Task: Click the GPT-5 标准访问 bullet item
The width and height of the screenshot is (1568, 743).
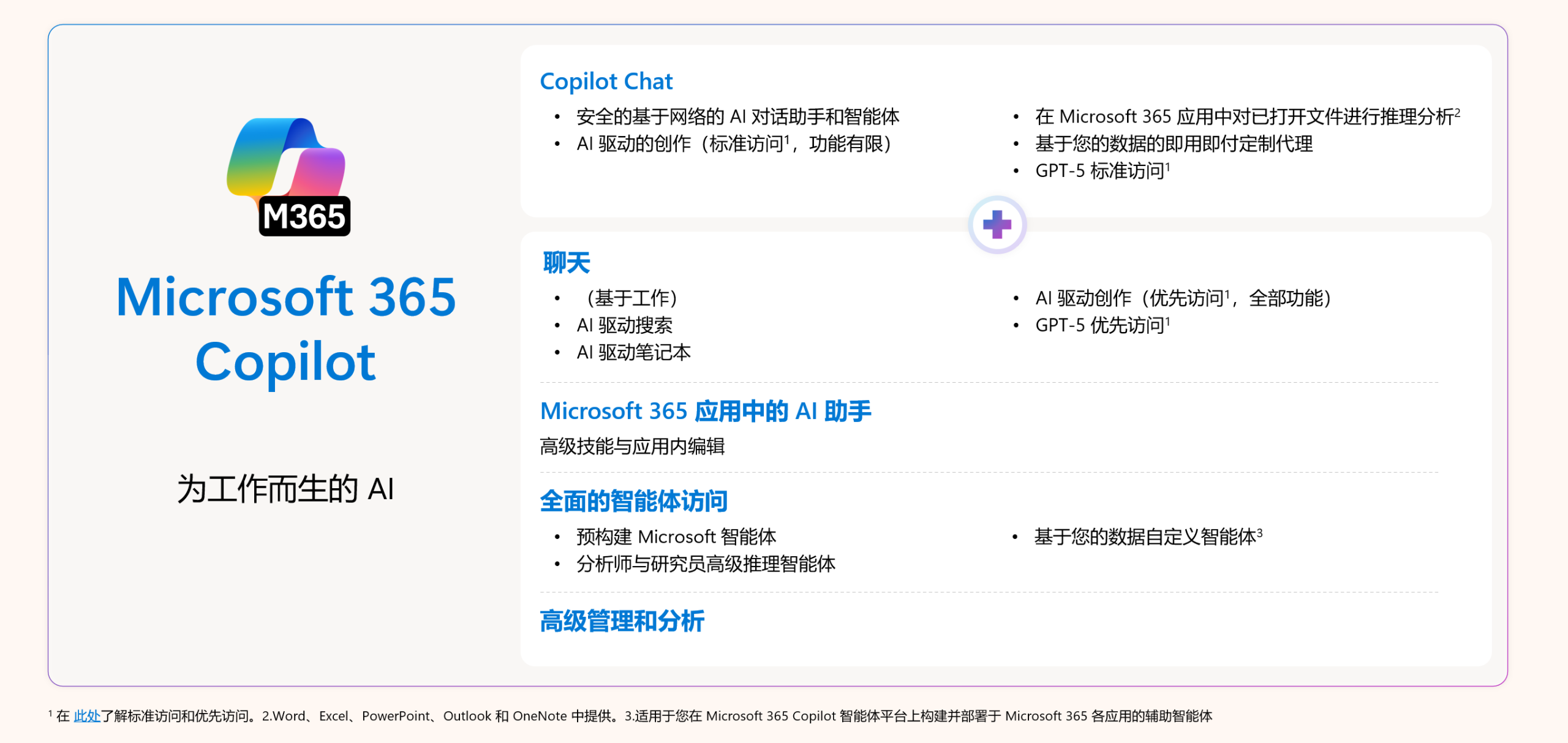Action: click(1101, 171)
